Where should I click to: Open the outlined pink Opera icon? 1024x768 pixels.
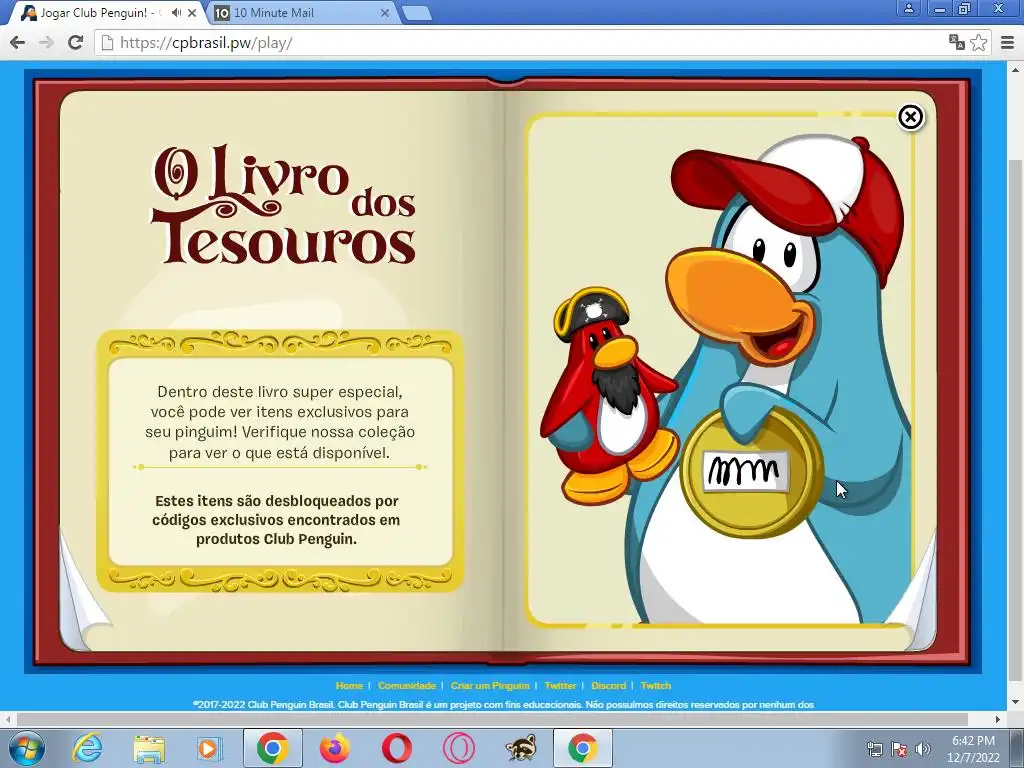458,748
